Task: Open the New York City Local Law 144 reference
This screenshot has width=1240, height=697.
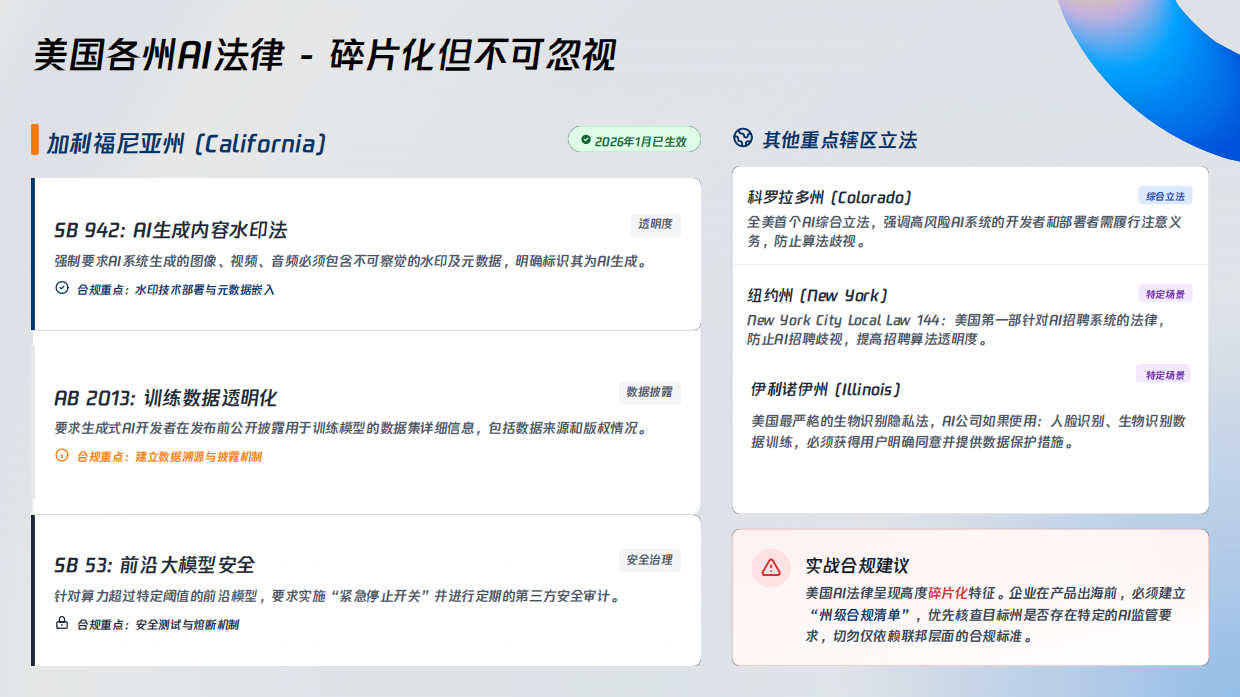Action: (874, 320)
